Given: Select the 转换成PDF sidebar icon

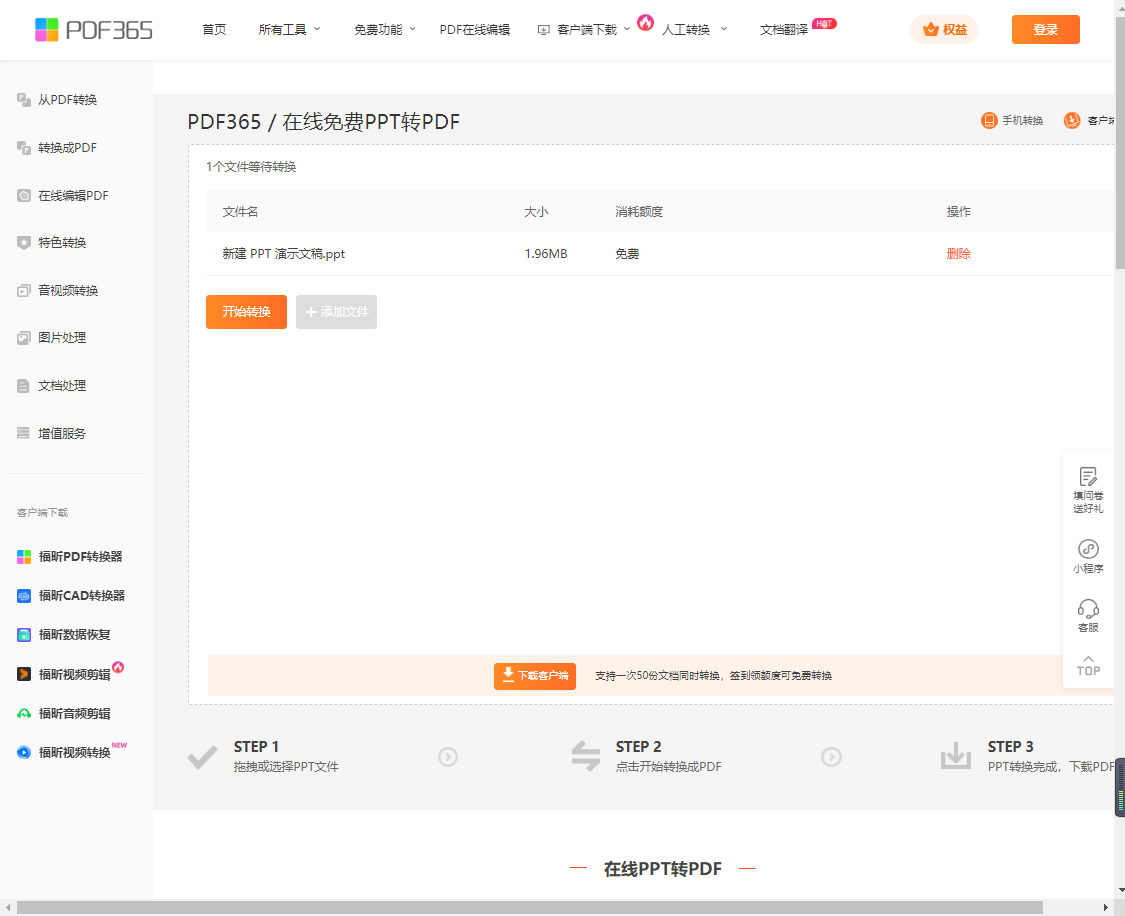Looking at the screenshot, I should tap(24, 148).
